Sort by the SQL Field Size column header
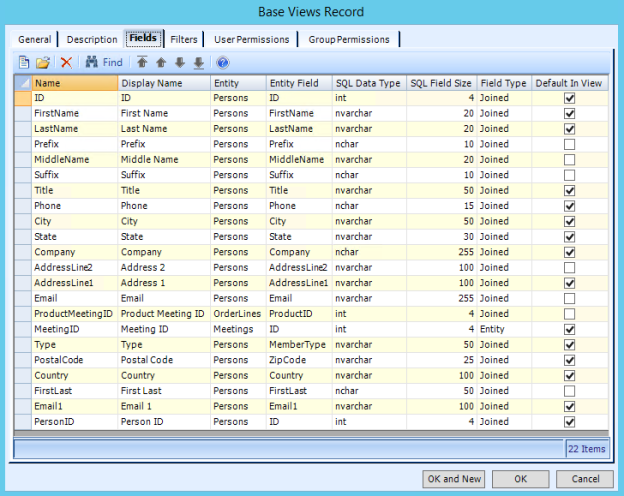This screenshot has width=624, height=496. 441,84
